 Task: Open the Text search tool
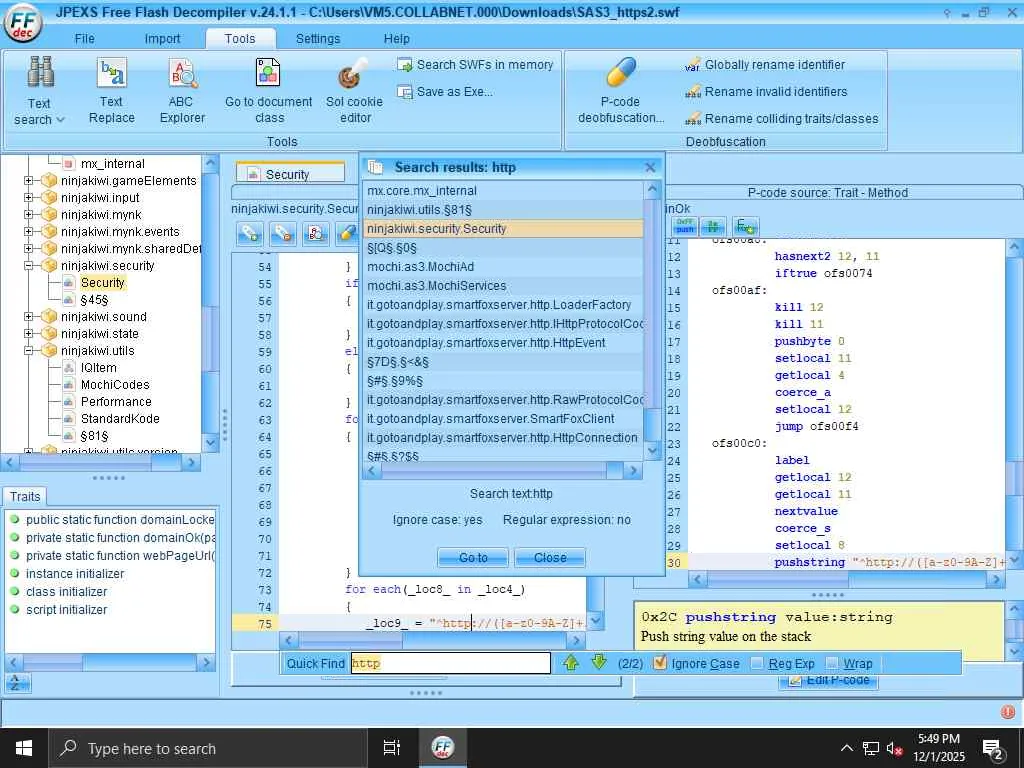(x=40, y=92)
